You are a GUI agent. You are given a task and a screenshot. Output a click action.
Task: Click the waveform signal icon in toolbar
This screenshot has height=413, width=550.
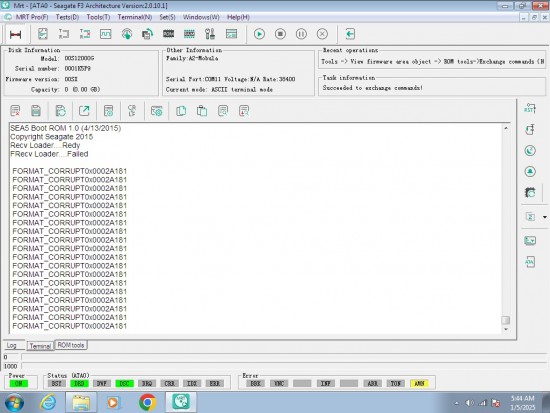coord(105,34)
